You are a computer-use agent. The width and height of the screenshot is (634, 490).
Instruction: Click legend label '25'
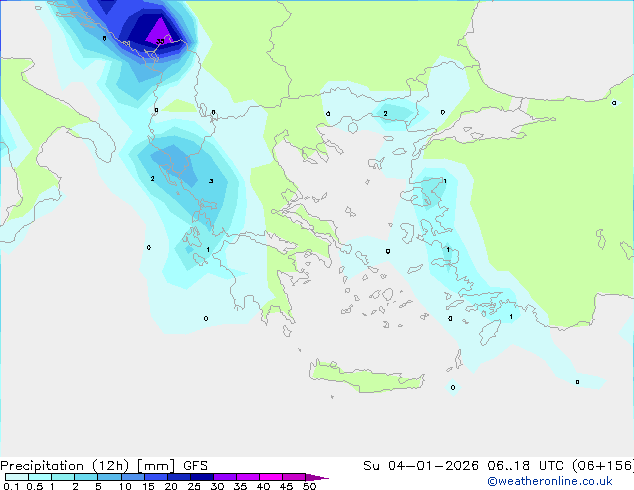click(x=194, y=486)
